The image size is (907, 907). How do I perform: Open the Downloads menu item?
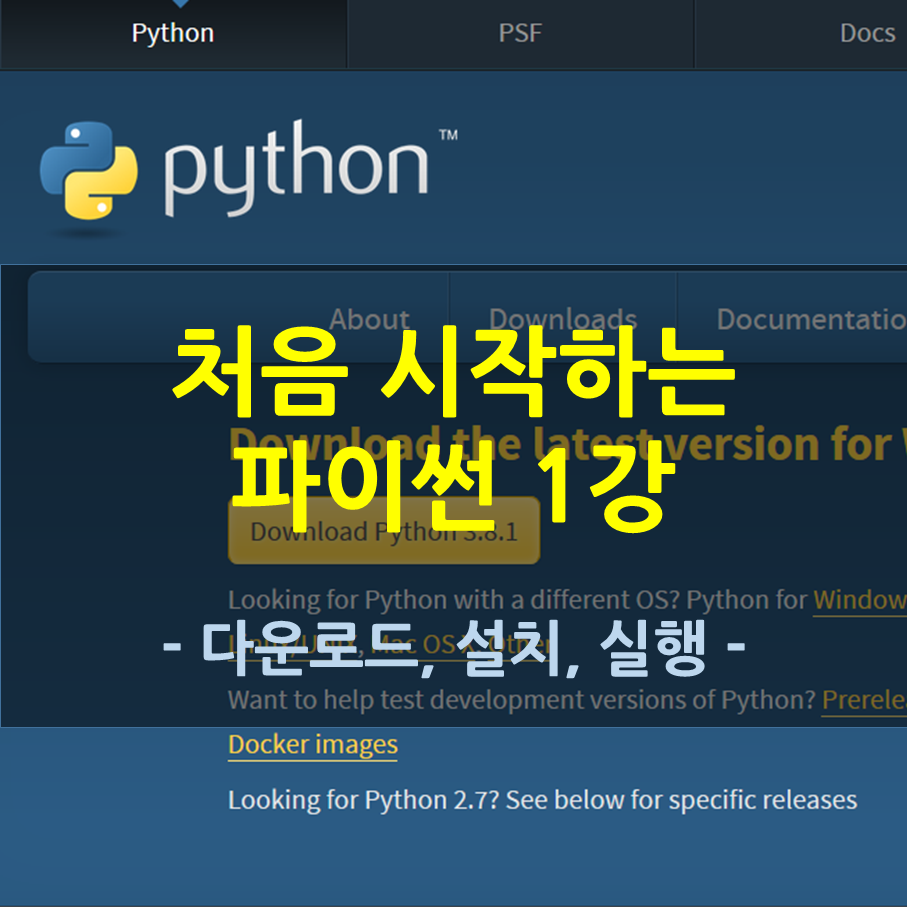[563, 319]
